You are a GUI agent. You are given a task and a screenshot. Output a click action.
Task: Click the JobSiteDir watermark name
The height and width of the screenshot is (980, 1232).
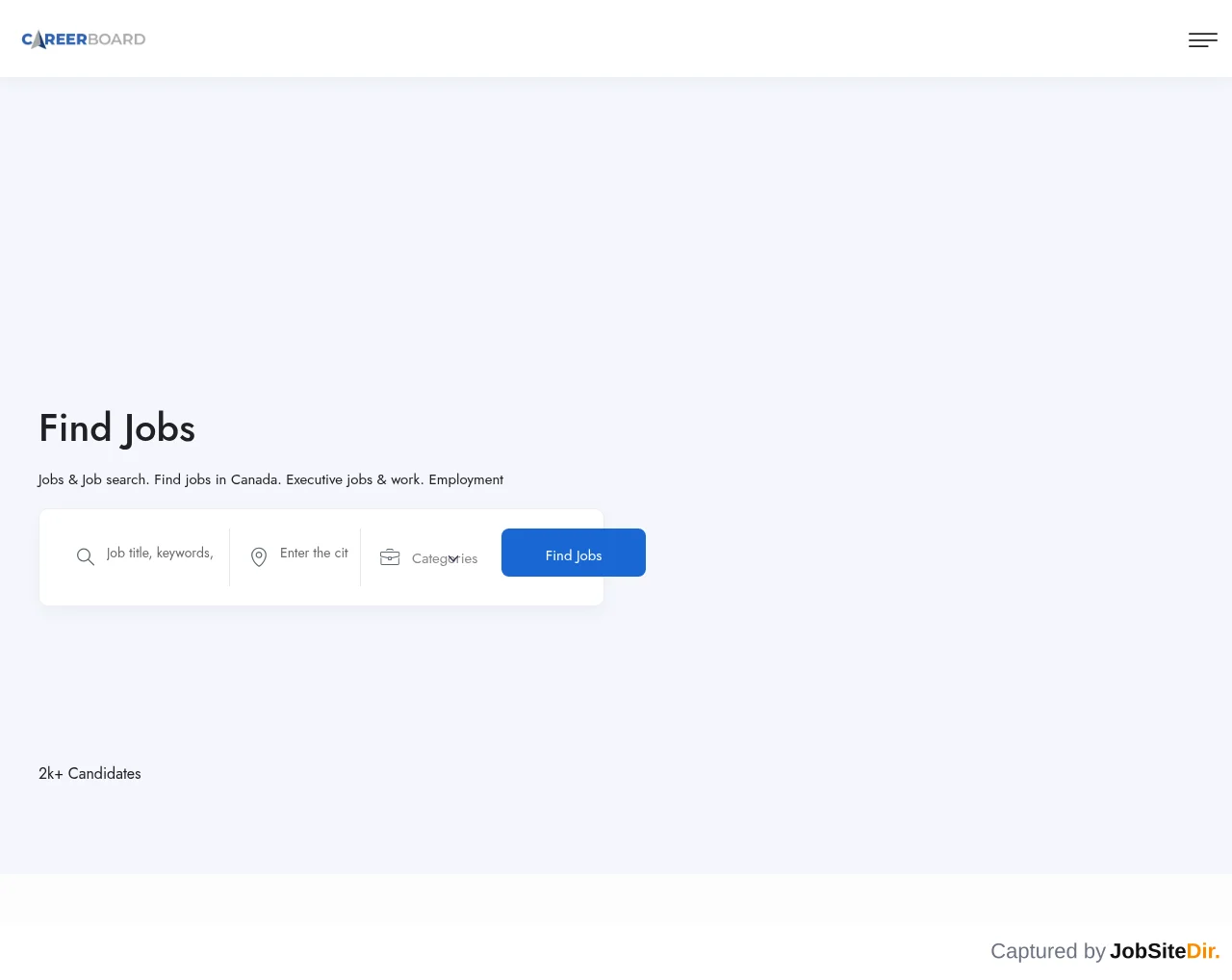coord(1165,951)
